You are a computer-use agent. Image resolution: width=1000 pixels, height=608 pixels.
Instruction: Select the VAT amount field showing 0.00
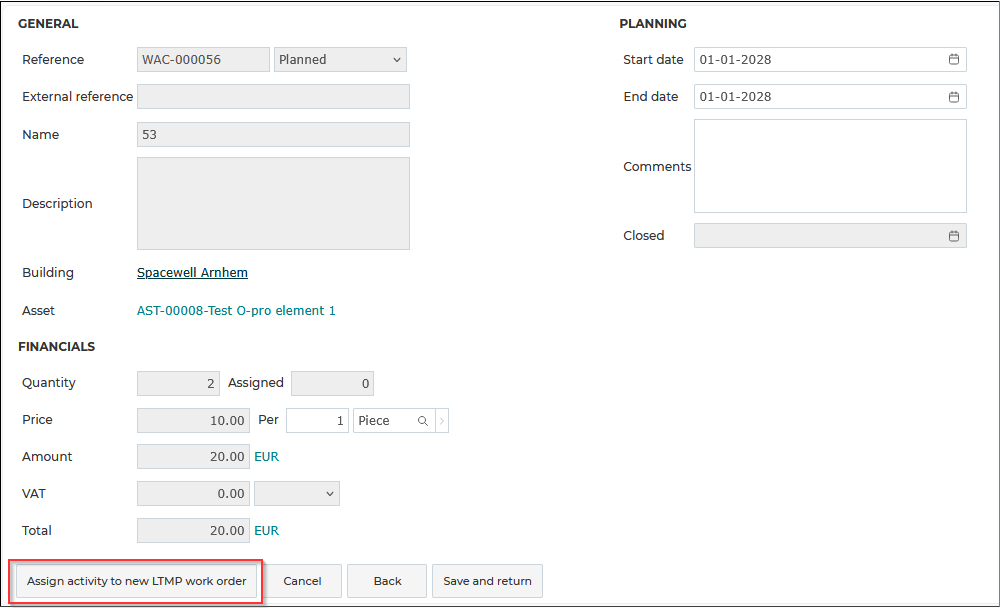pyautogui.click(x=193, y=494)
